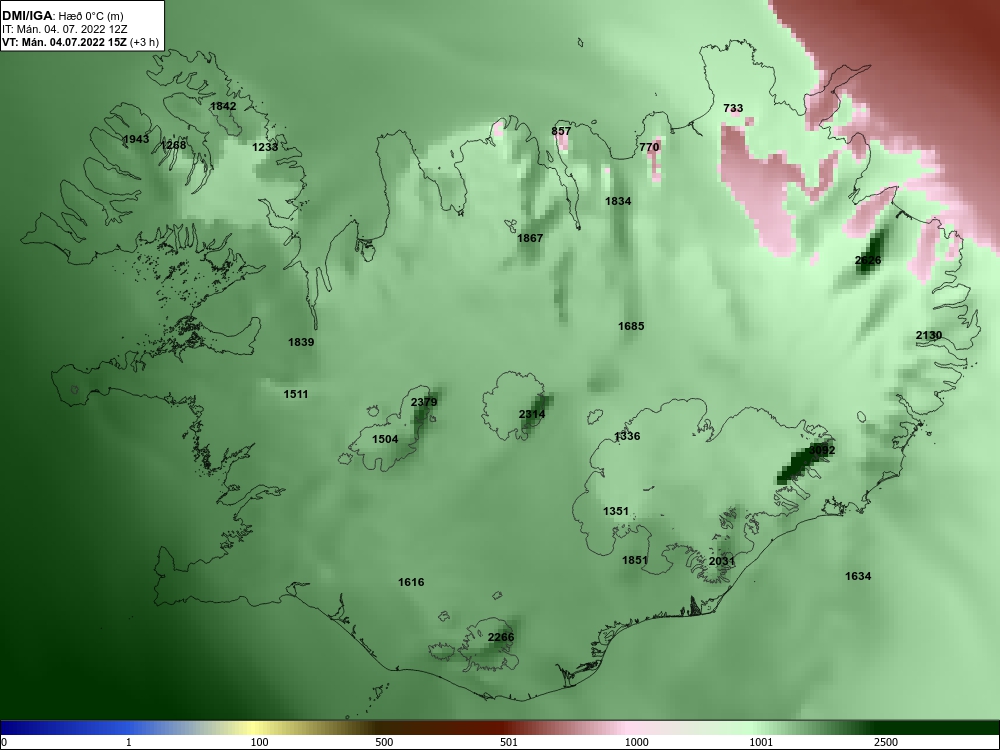The height and width of the screenshot is (750, 1000).
Task: Click the 1504 value on the glacier
Action: click(385, 439)
